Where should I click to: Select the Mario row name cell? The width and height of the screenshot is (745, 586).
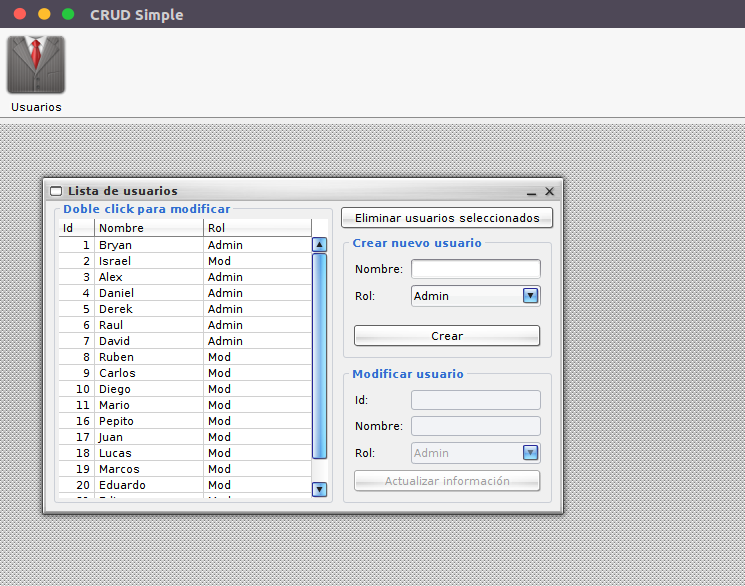pyautogui.click(x=149, y=405)
